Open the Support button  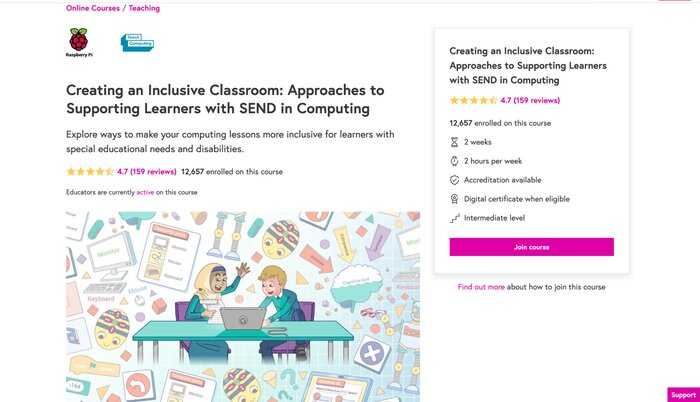tap(683, 395)
